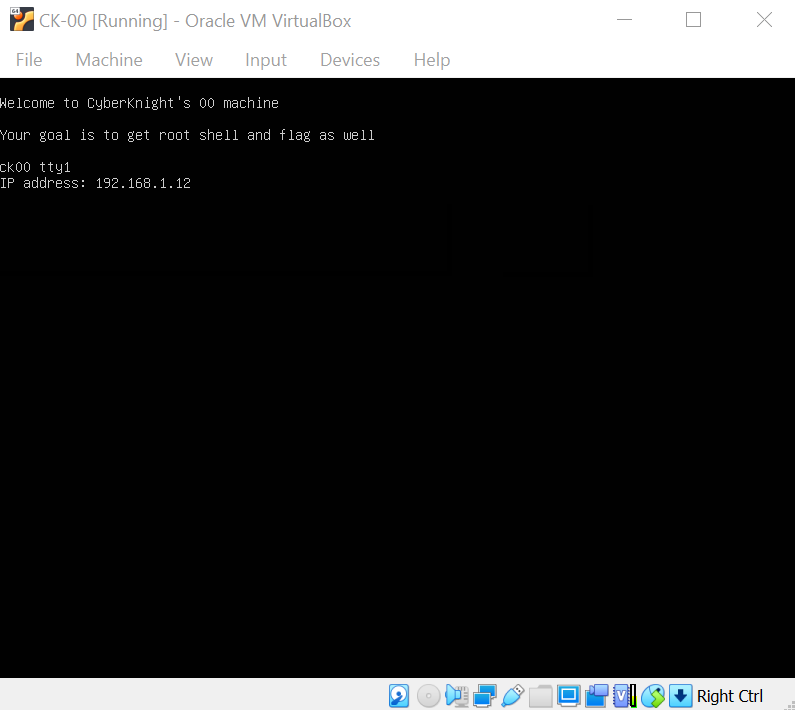Image resolution: width=795 pixels, height=710 pixels.
Task: Click the network adapters status icon
Action: tap(485, 696)
